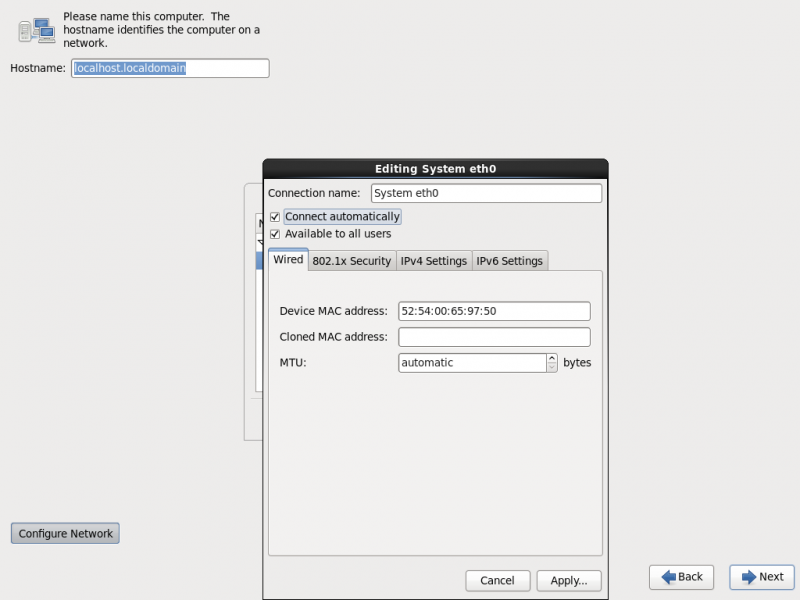Select the Wired tab
The image size is (800, 600).
pos(288,260)
